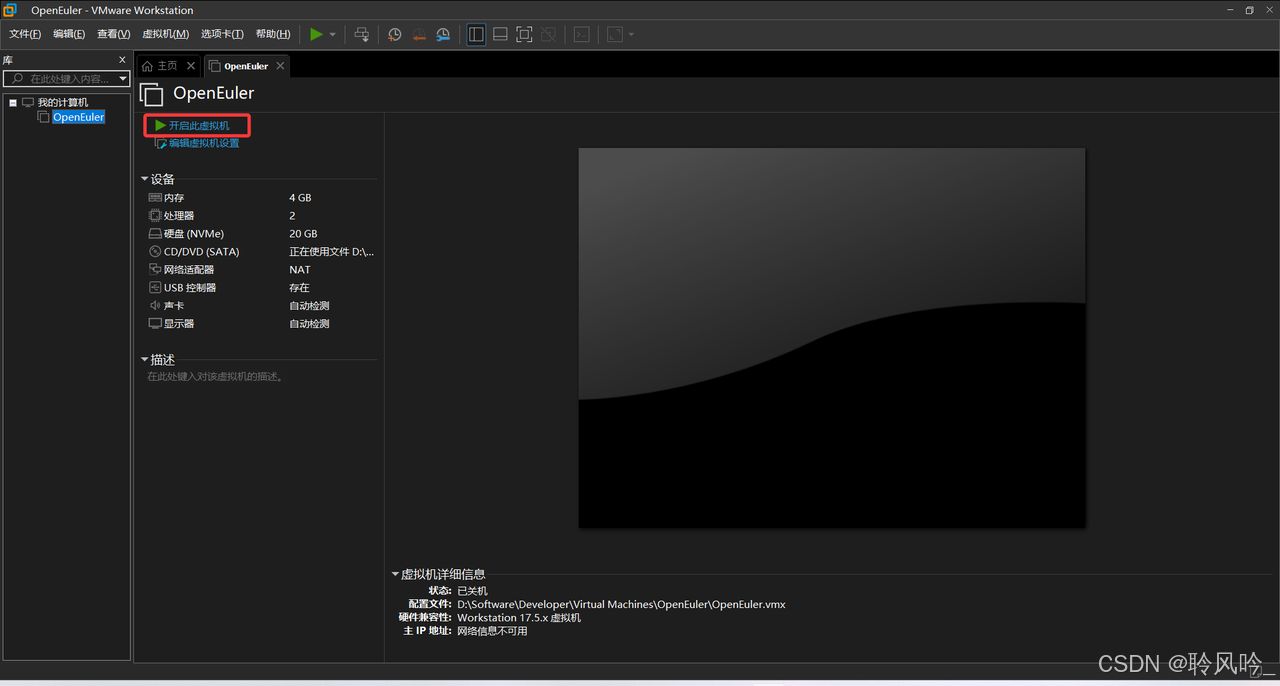Click the description text field placeholder
The image size is (1280, 686).
[215, 377]
